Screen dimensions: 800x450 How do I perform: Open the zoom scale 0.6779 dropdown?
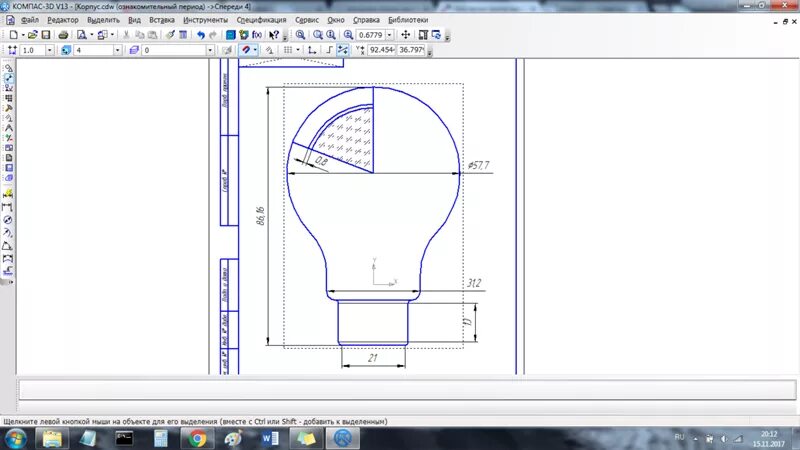point(390,35)
